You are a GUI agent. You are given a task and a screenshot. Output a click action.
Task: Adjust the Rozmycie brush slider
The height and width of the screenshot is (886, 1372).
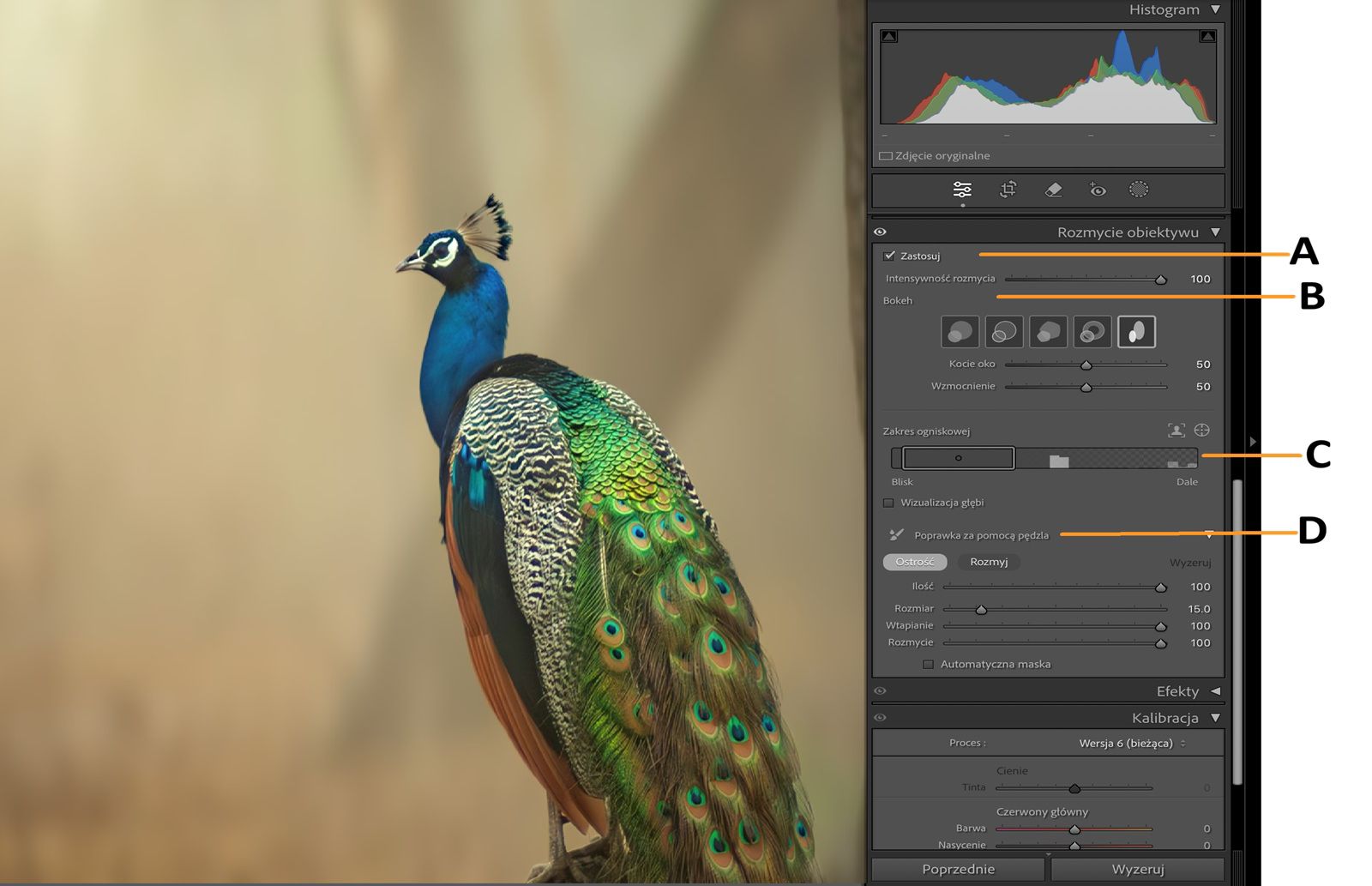(x=1161, y=643)
